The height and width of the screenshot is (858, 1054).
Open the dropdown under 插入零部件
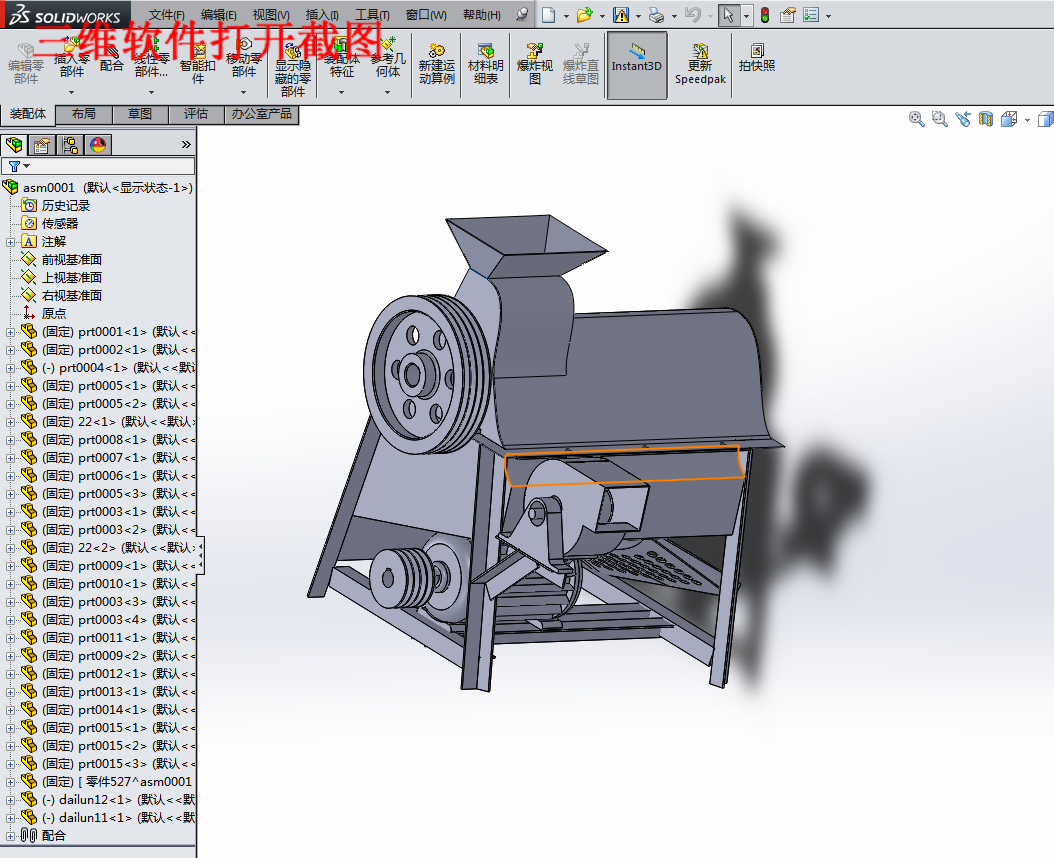pos(71,92)
